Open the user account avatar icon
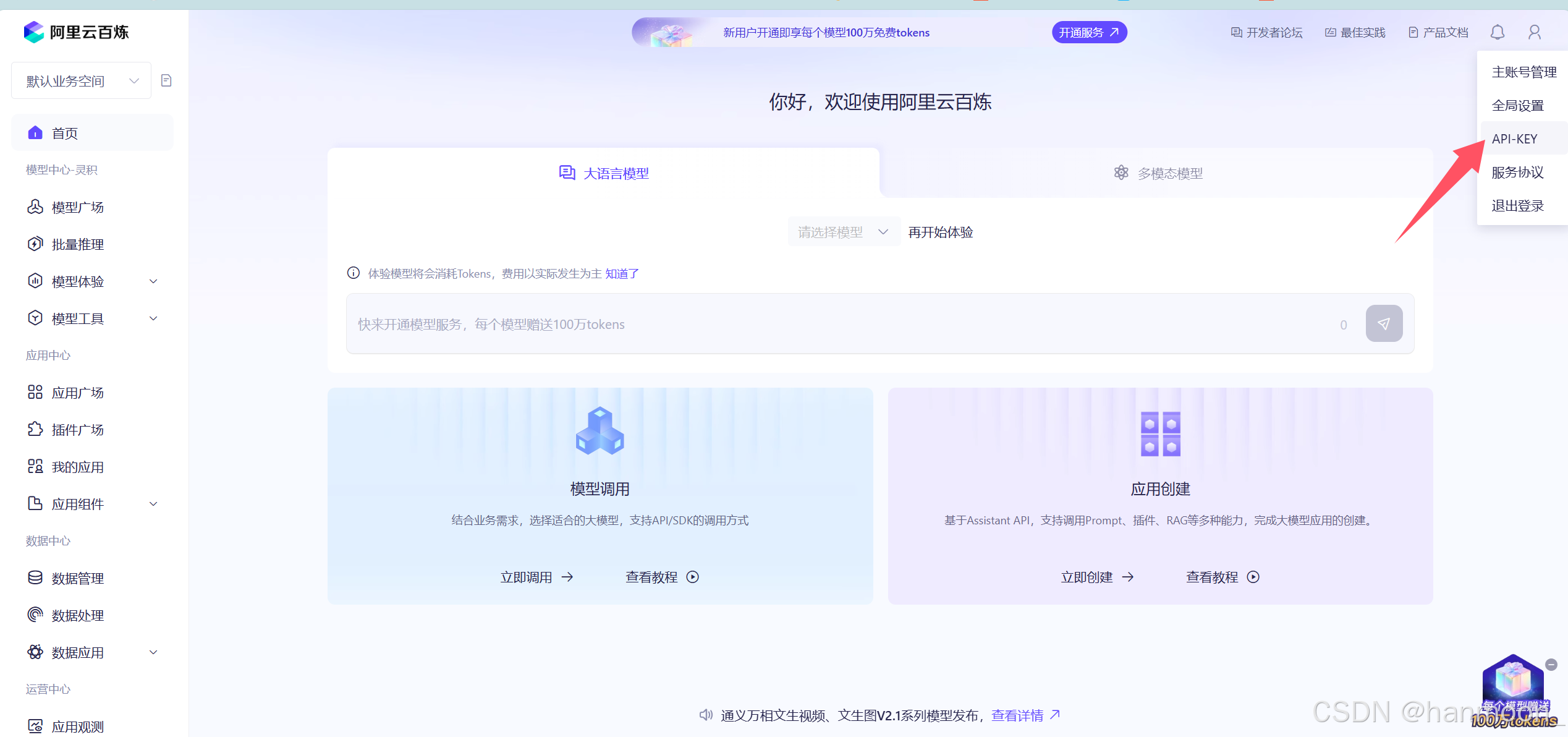The image size is (1568, 737). click(x=1534, y=32)
